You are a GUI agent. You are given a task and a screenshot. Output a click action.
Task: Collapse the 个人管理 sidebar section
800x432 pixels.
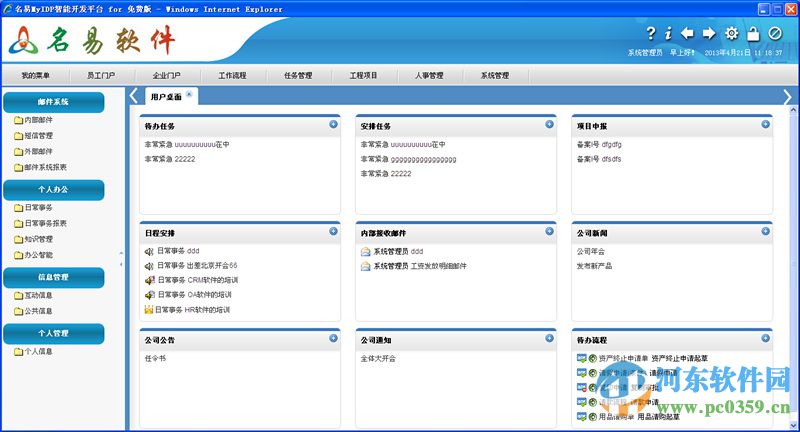54,334
